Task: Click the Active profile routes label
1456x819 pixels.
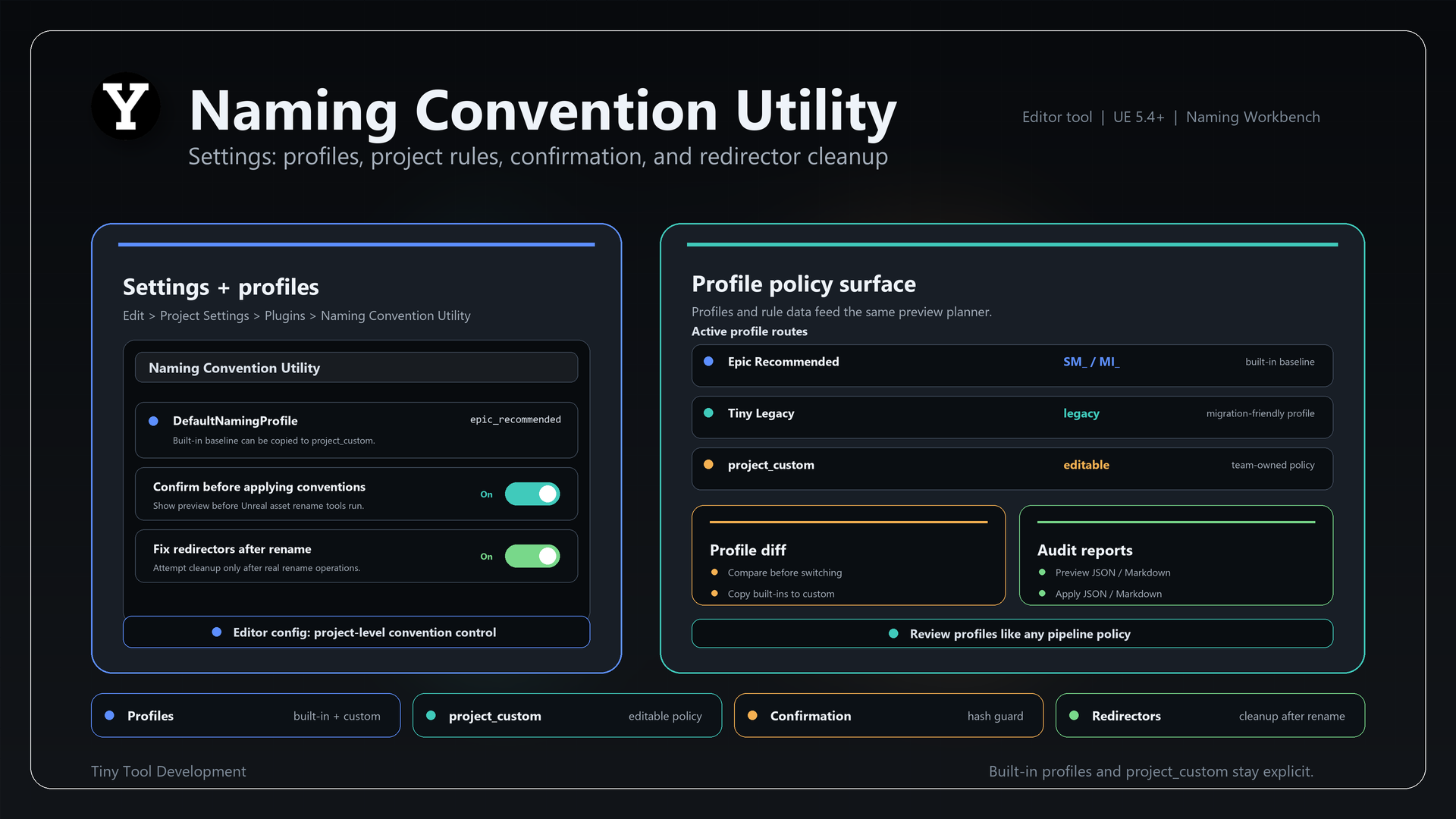Action: [x=749, y=331]
